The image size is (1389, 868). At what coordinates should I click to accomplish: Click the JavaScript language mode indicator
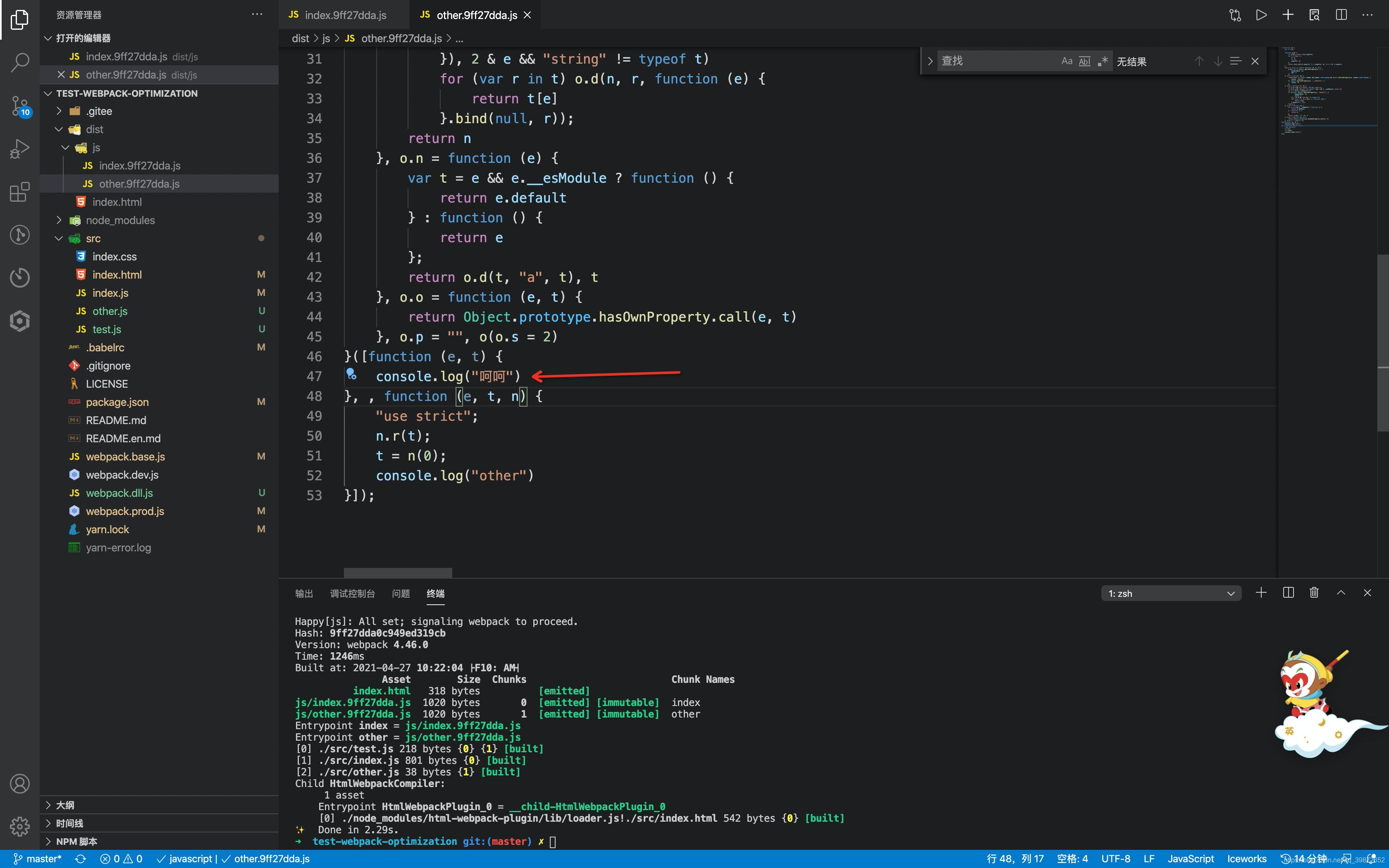pos(1191,859)
